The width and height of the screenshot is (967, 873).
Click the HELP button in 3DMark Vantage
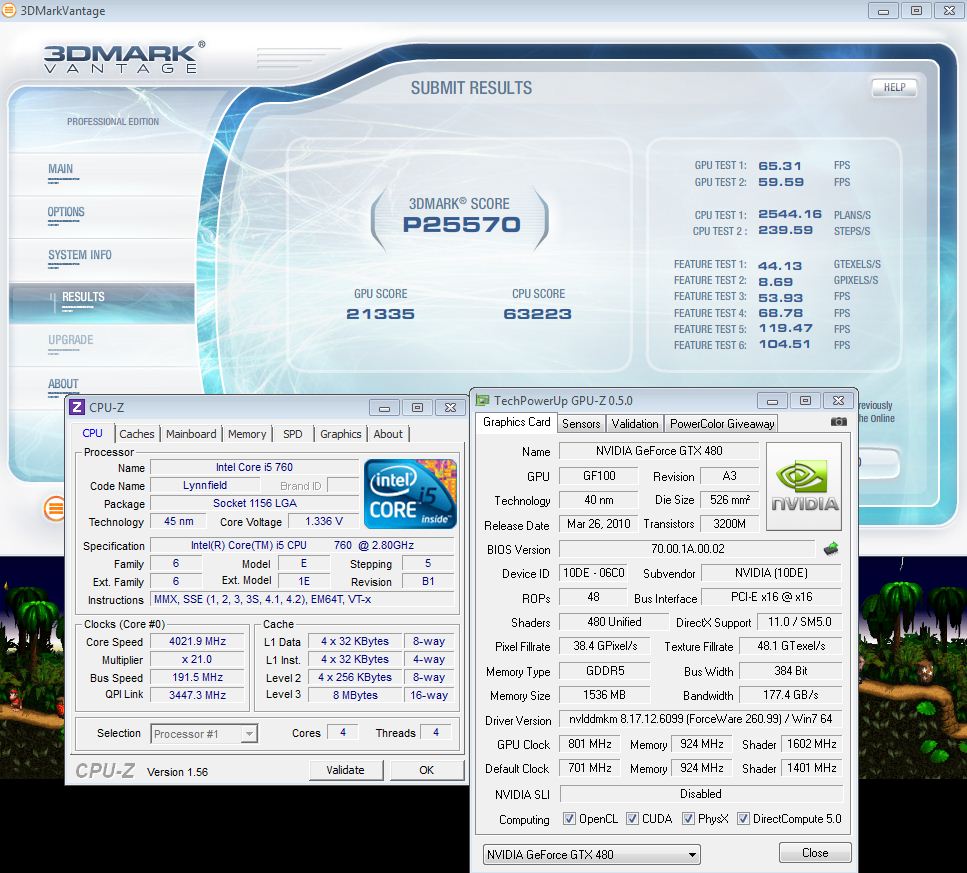894,87
